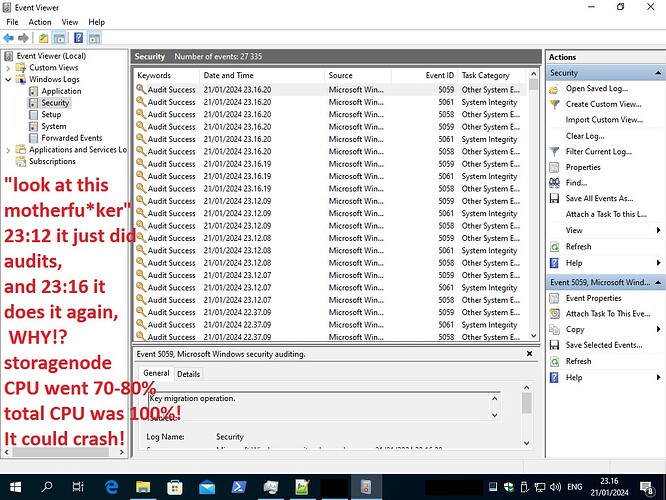Open the Action menu
This screenshot has height=500, width=666.
click(x=40, y=22)
